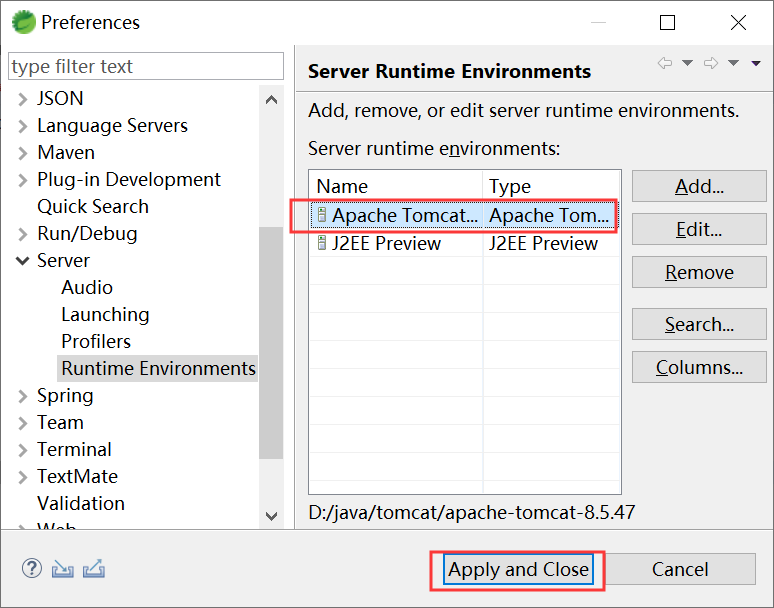Select Quick Search in the tree
Viewport: 774px width, 608px height.
93,206
